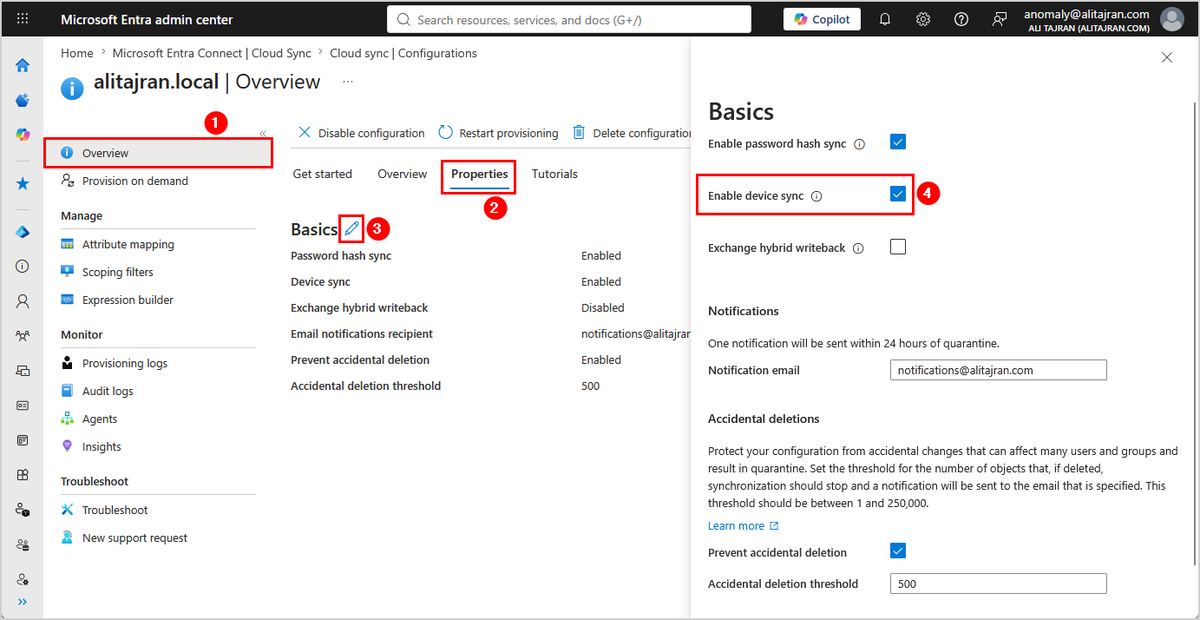Screen dimensions: 1200x620
Task: Click Restart provisioning
Action: coord(498,133)
